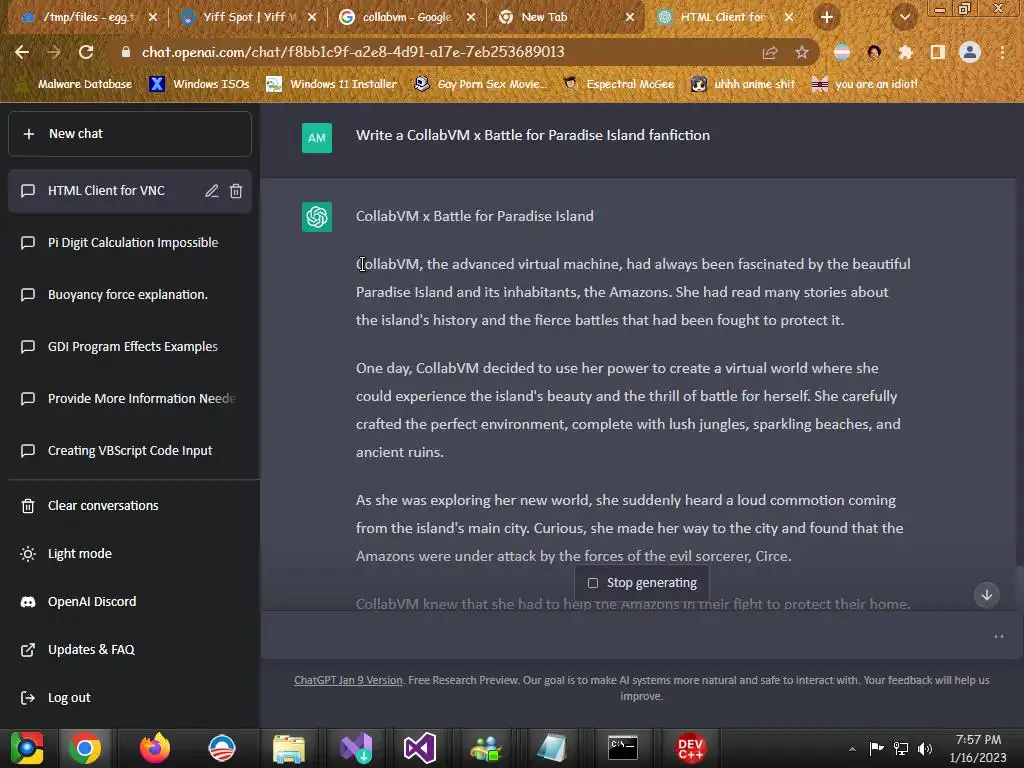Select the HTML Client for VNC chat
The image size is (1024, 768).
coord(106,191)
